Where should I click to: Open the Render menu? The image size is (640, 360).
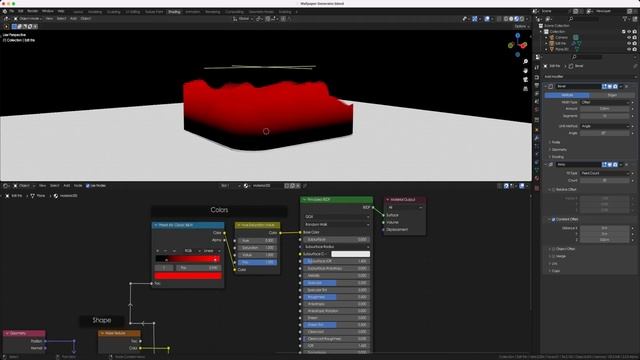[x=32, y=11]
